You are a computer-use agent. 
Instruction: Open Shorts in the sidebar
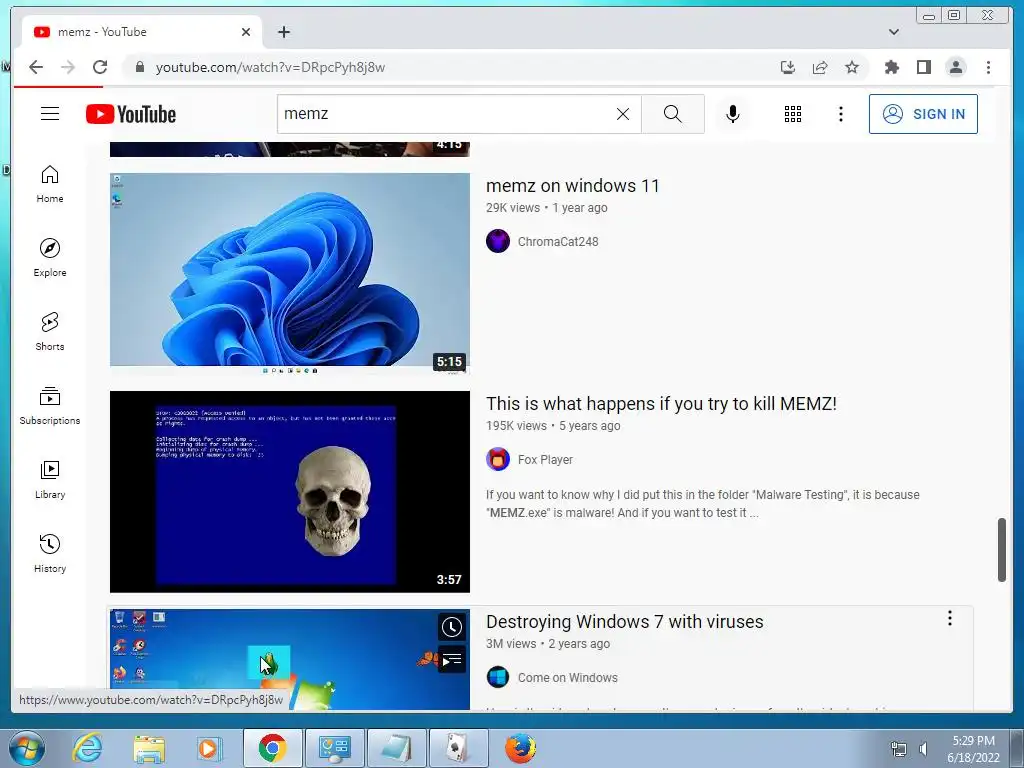point(50,332)
